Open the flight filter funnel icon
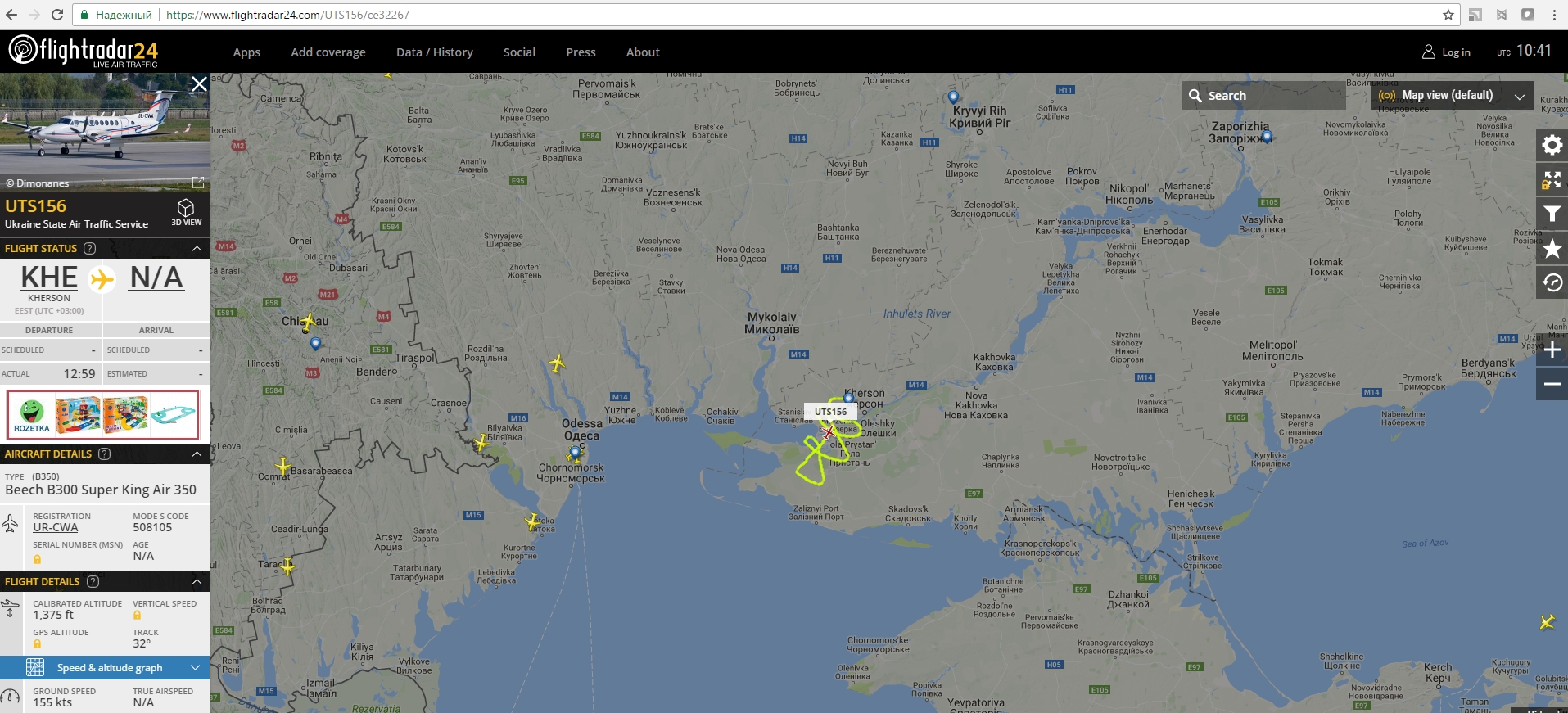 tap(1552, 214)
